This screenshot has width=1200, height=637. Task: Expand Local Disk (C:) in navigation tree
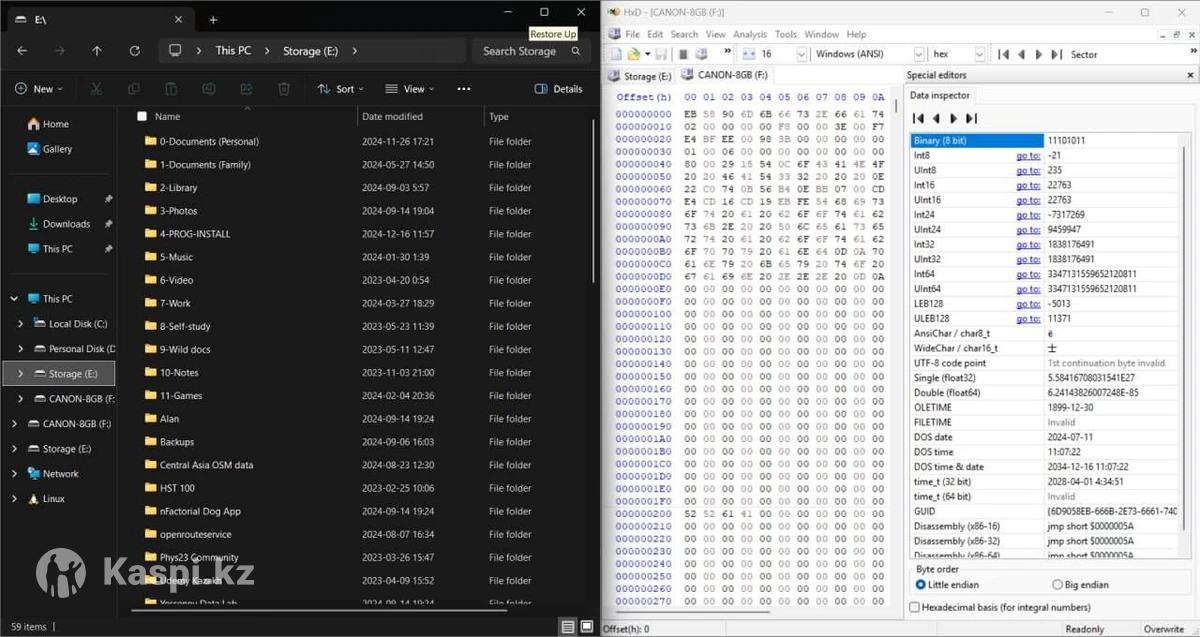point(21,324)
